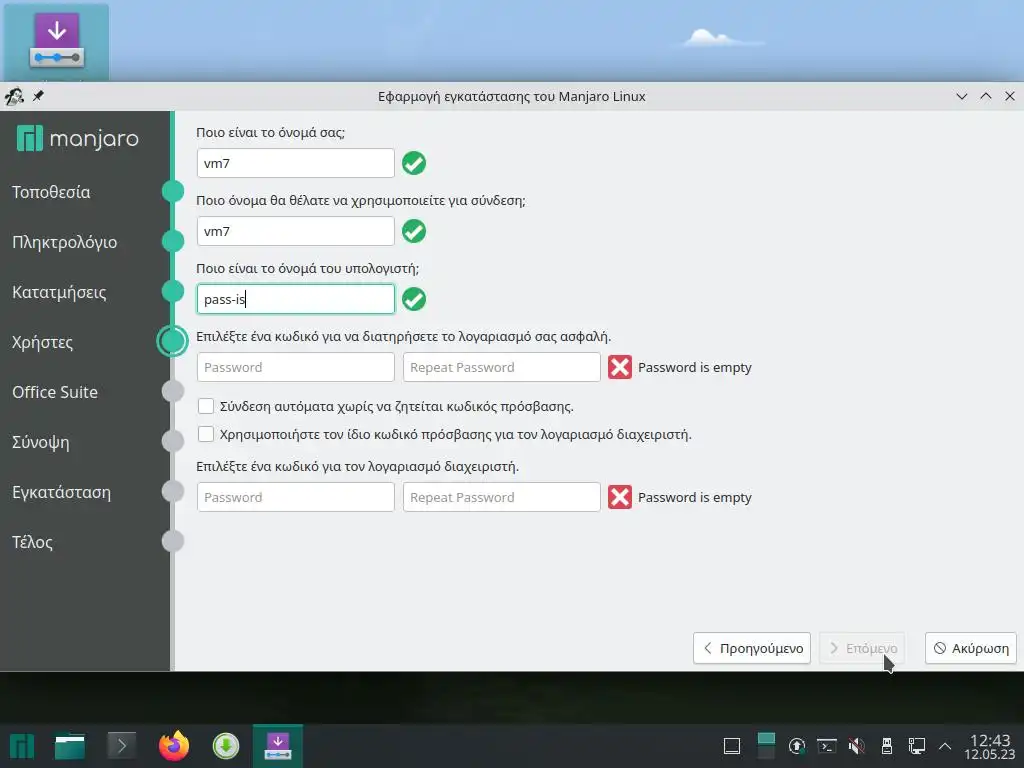Toggle the pin icon in title bar
The width and height of the screenshot is (1024, 768).
point(39,96)
